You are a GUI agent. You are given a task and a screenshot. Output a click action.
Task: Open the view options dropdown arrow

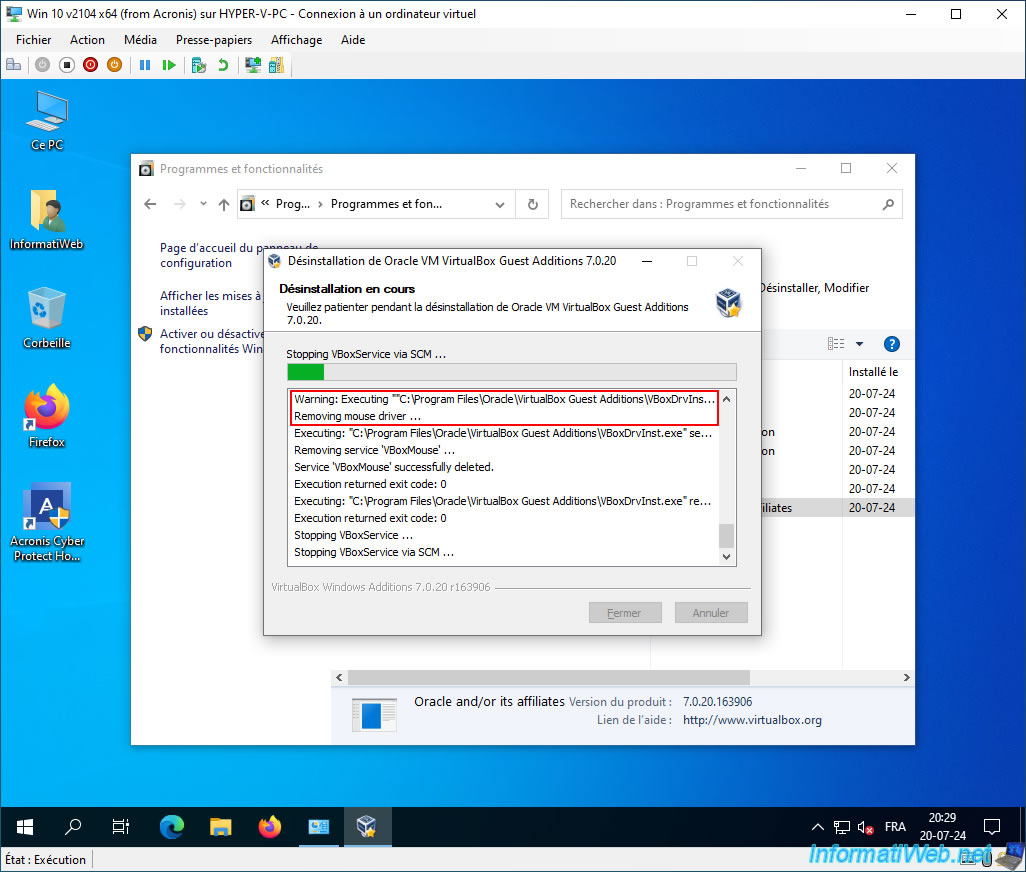click(x=859, y=343)
